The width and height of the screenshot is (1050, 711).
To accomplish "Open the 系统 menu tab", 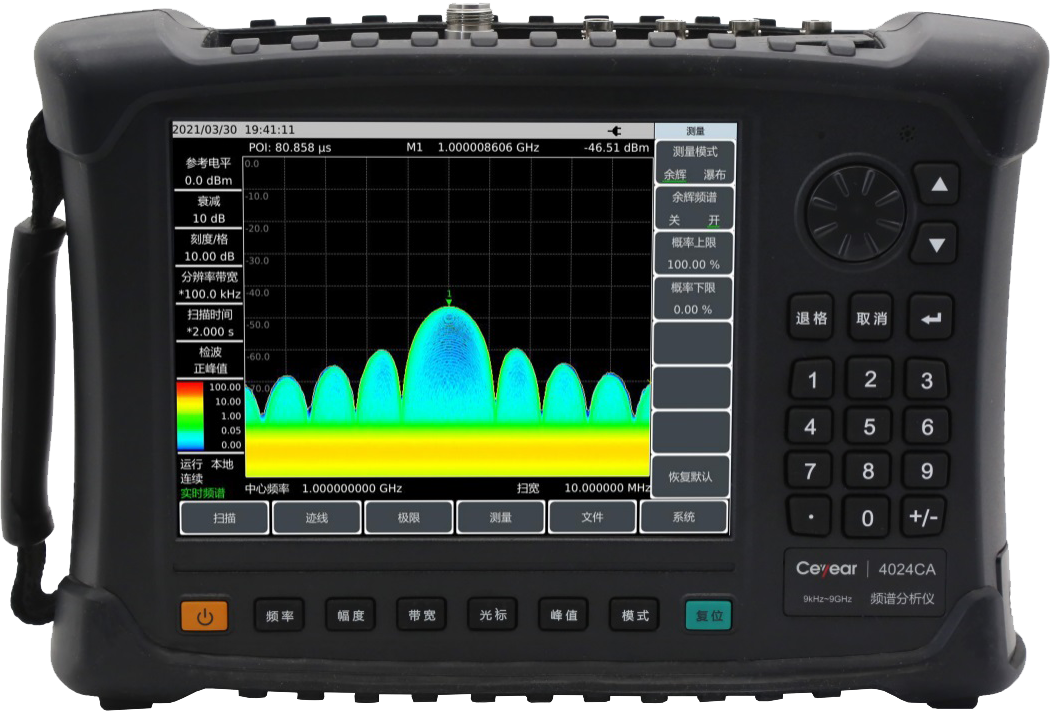I will pos(684,518).
